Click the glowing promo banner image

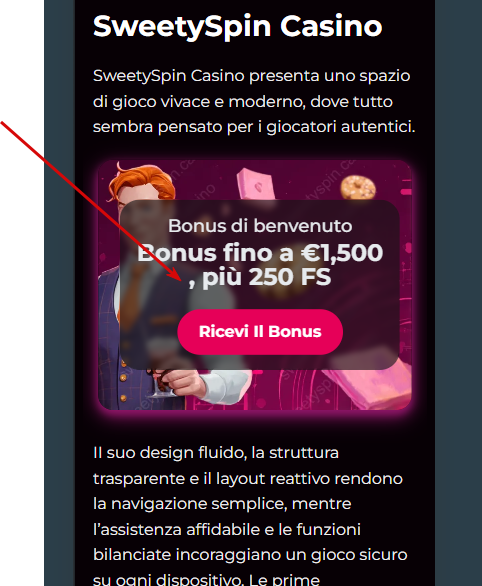(254, 285)
